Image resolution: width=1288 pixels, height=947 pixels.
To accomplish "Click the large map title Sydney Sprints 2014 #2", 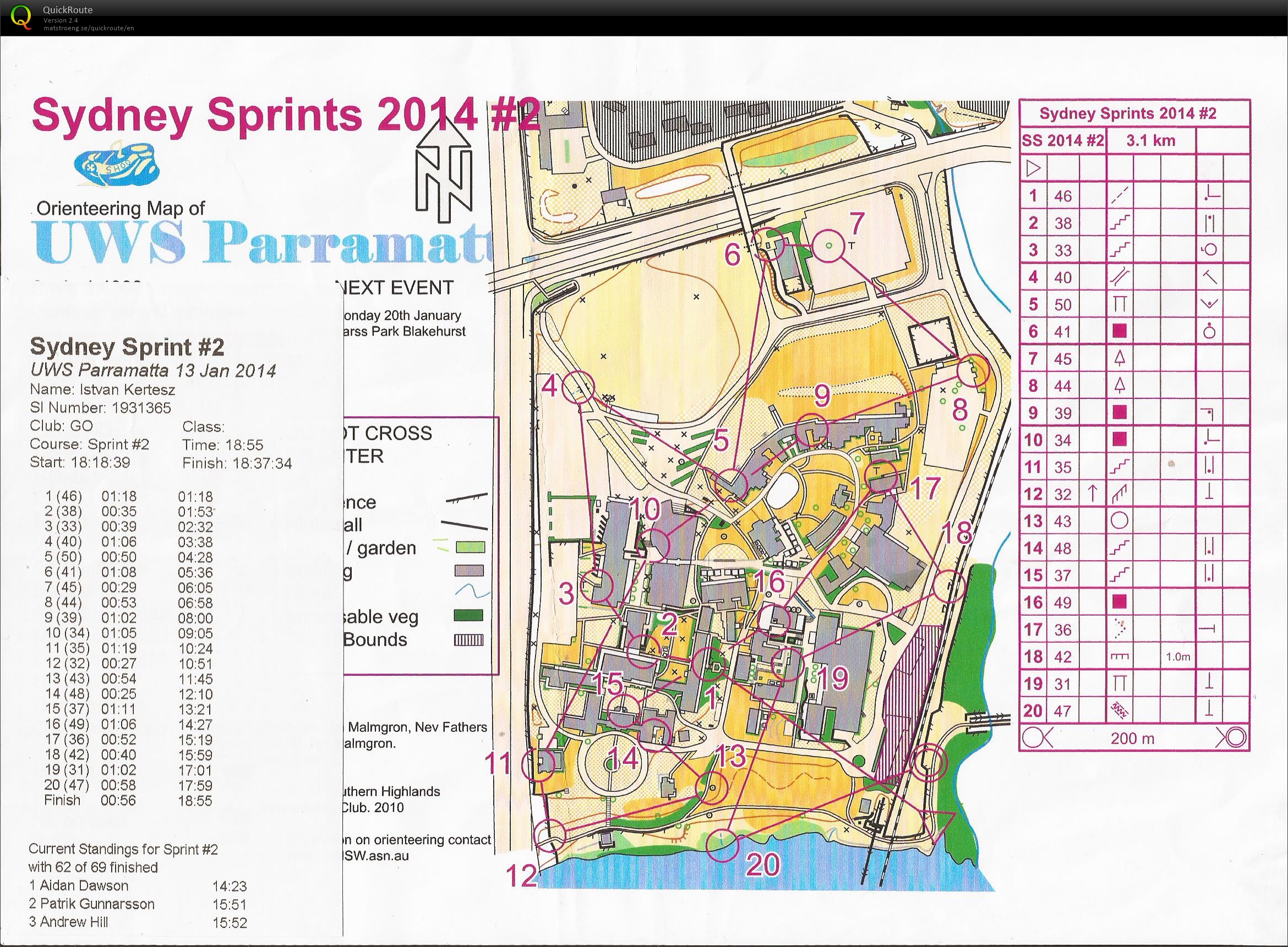I will pos(285,114).
